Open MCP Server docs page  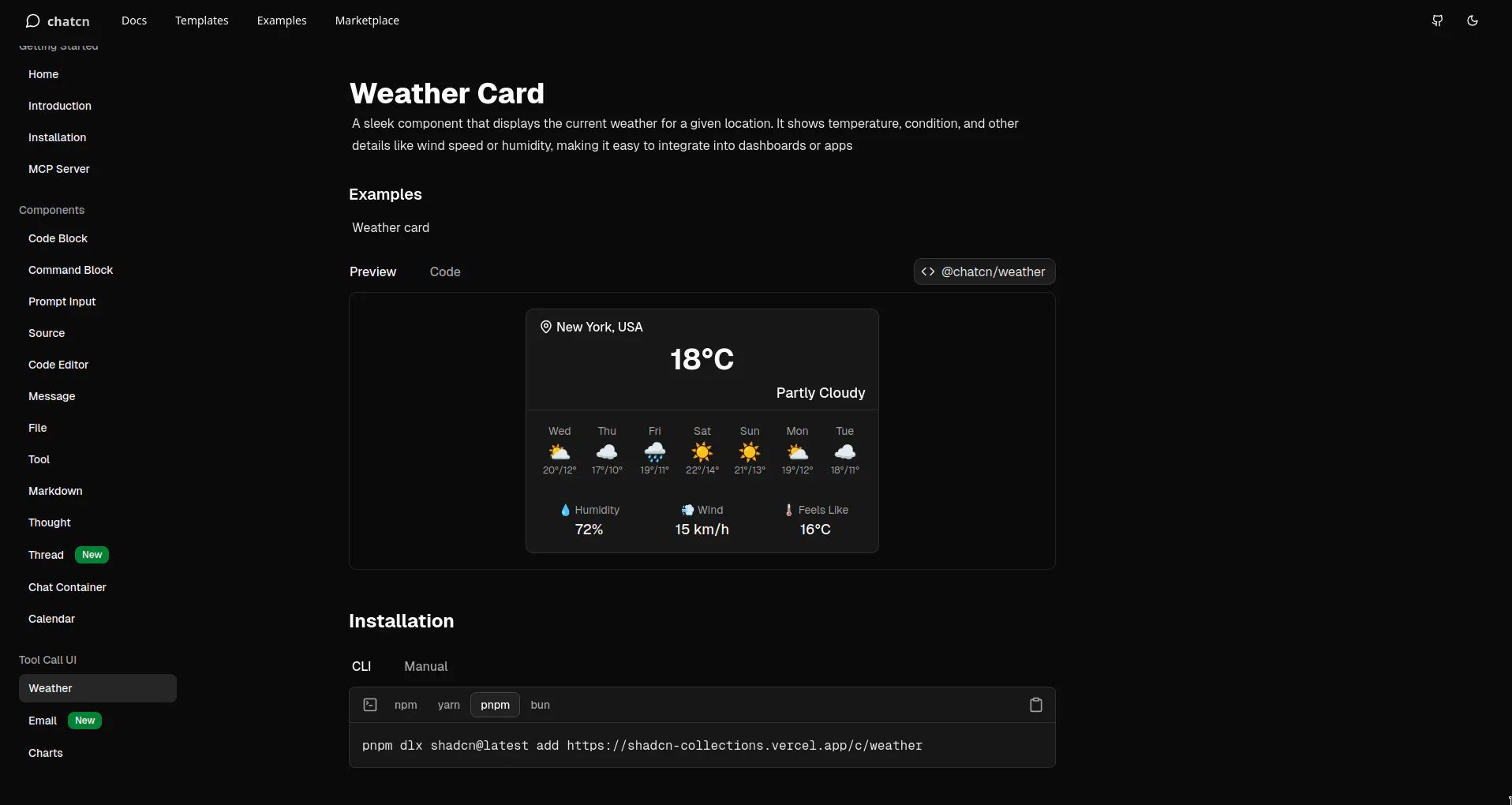coord(59,169)
